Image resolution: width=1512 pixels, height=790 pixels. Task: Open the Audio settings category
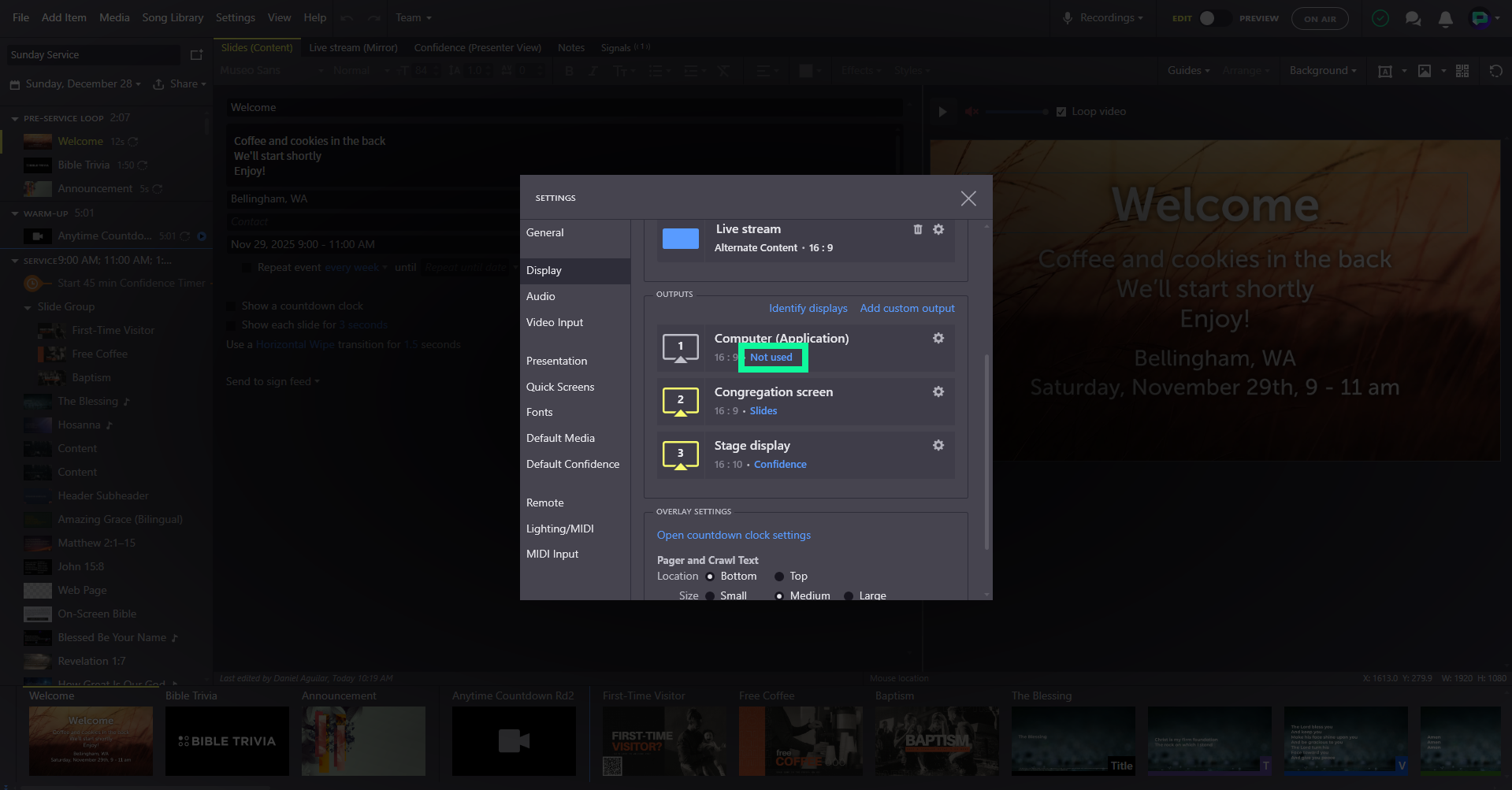pos(541,296)
